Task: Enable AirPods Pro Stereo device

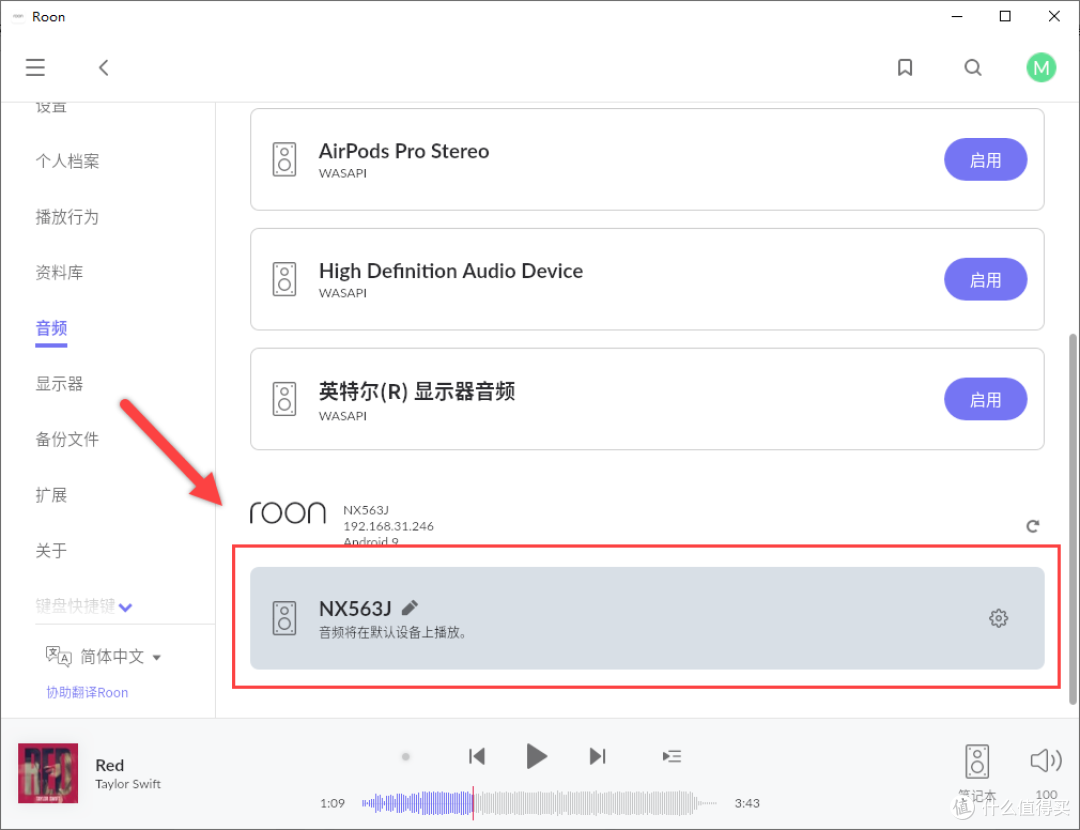Action: click(x=985, y=160)
